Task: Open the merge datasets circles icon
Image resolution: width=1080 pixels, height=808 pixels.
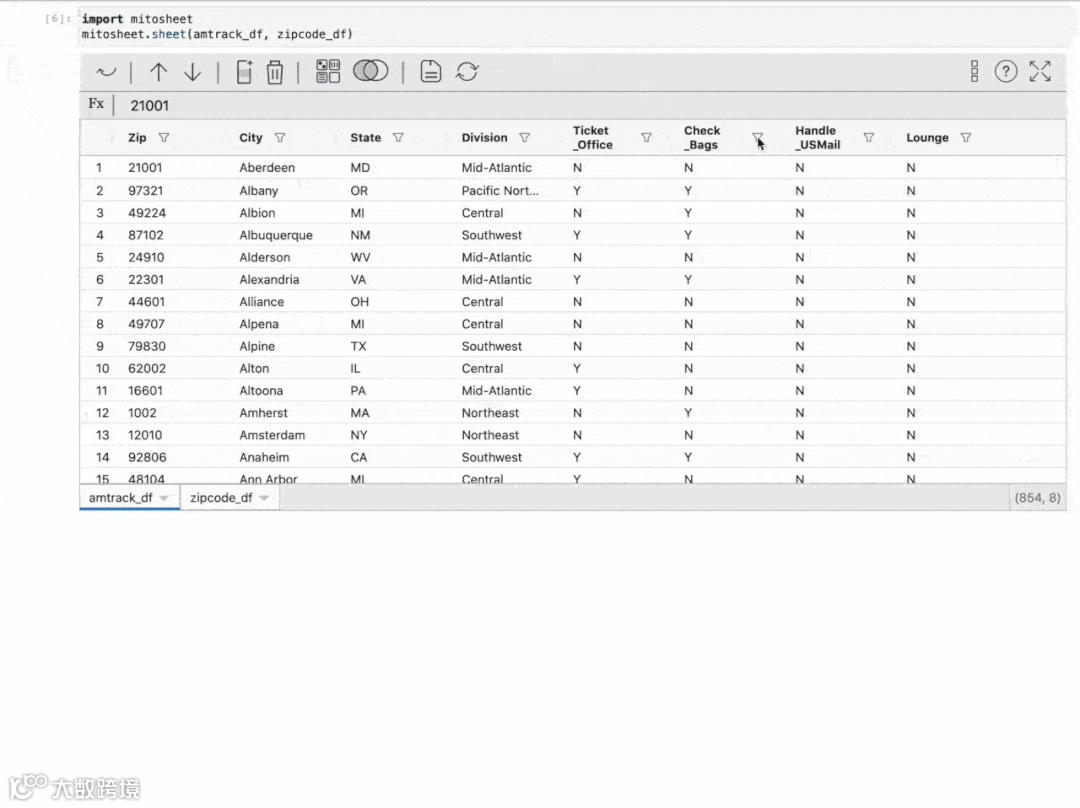Action: [x=371, y=70]
